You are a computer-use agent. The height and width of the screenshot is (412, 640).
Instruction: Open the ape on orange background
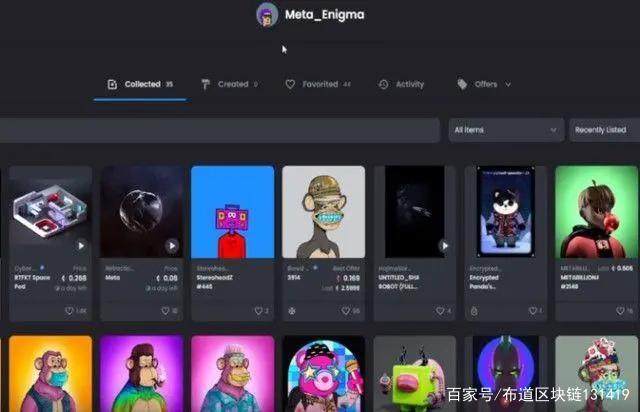[50, 374]
